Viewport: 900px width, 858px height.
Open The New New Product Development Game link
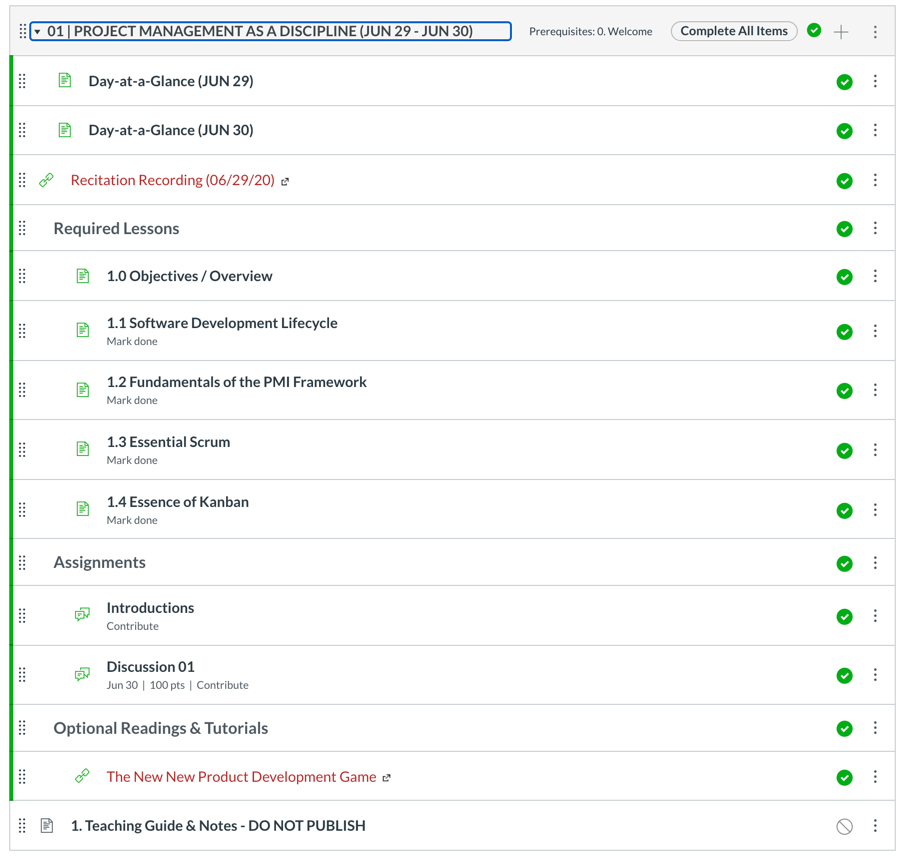(x=241, y=777)
